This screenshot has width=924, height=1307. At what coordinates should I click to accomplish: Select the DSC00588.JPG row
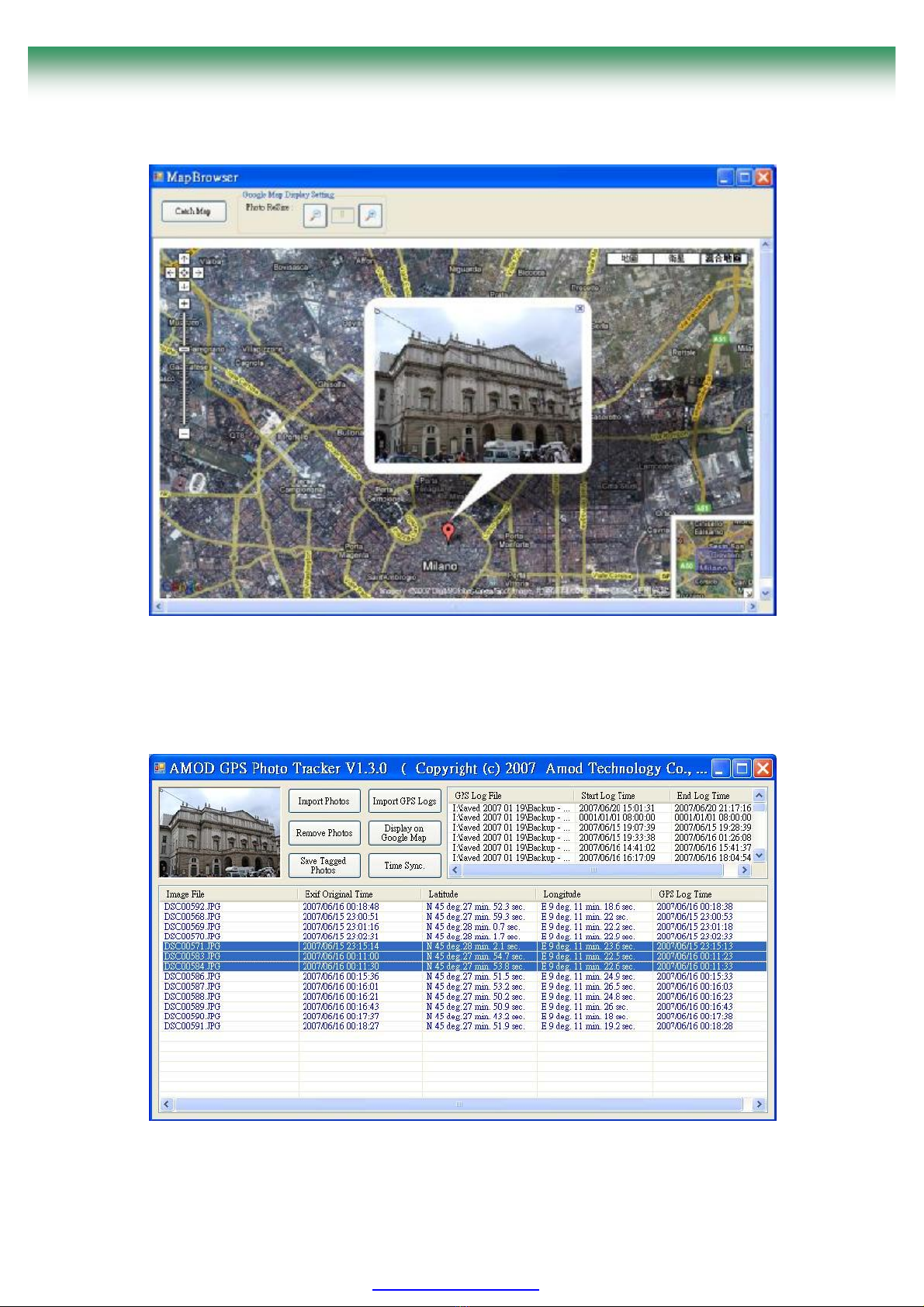click(463, 997)
